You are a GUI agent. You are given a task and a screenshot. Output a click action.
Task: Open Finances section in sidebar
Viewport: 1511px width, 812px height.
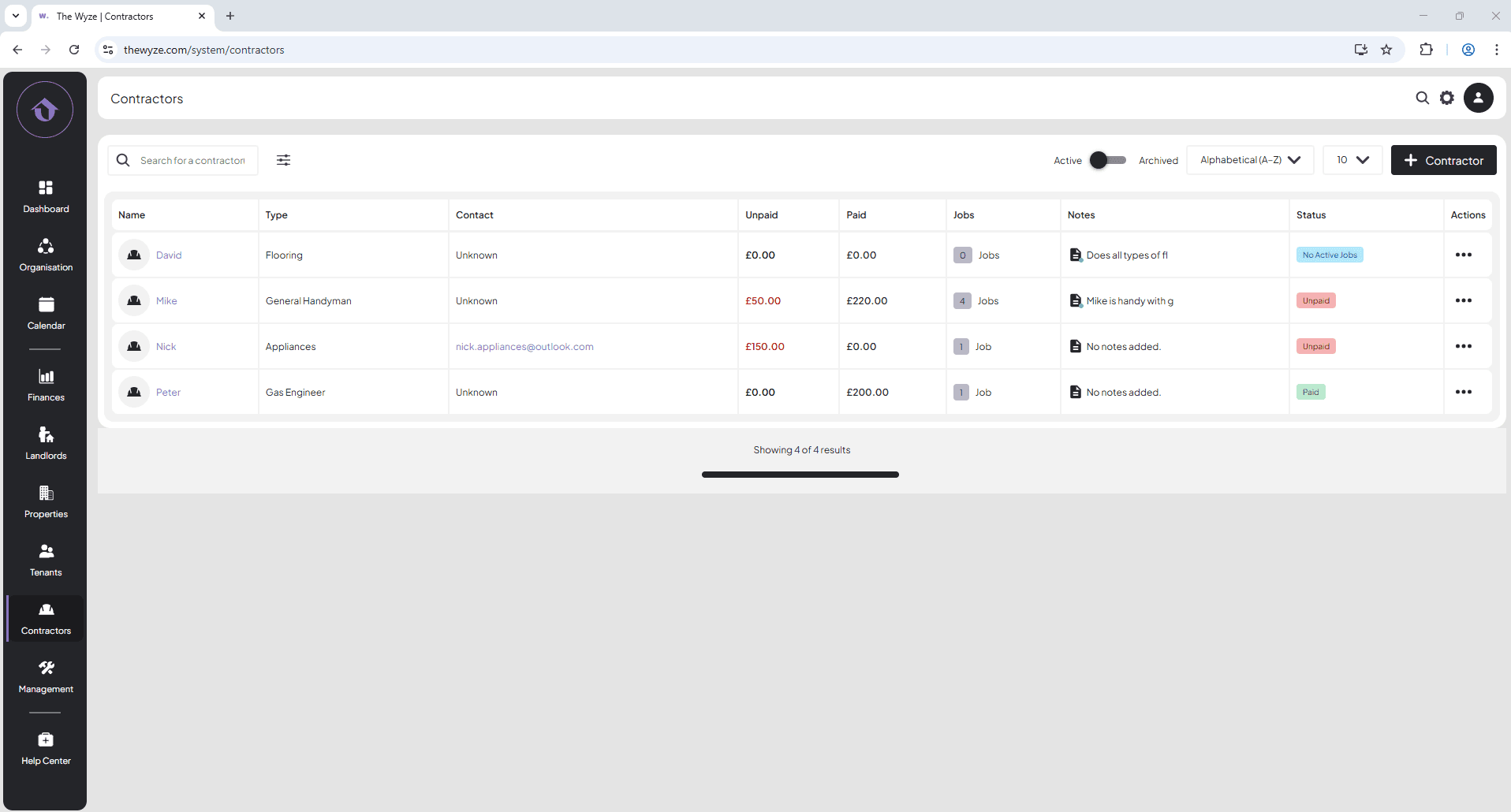point(46,385)
